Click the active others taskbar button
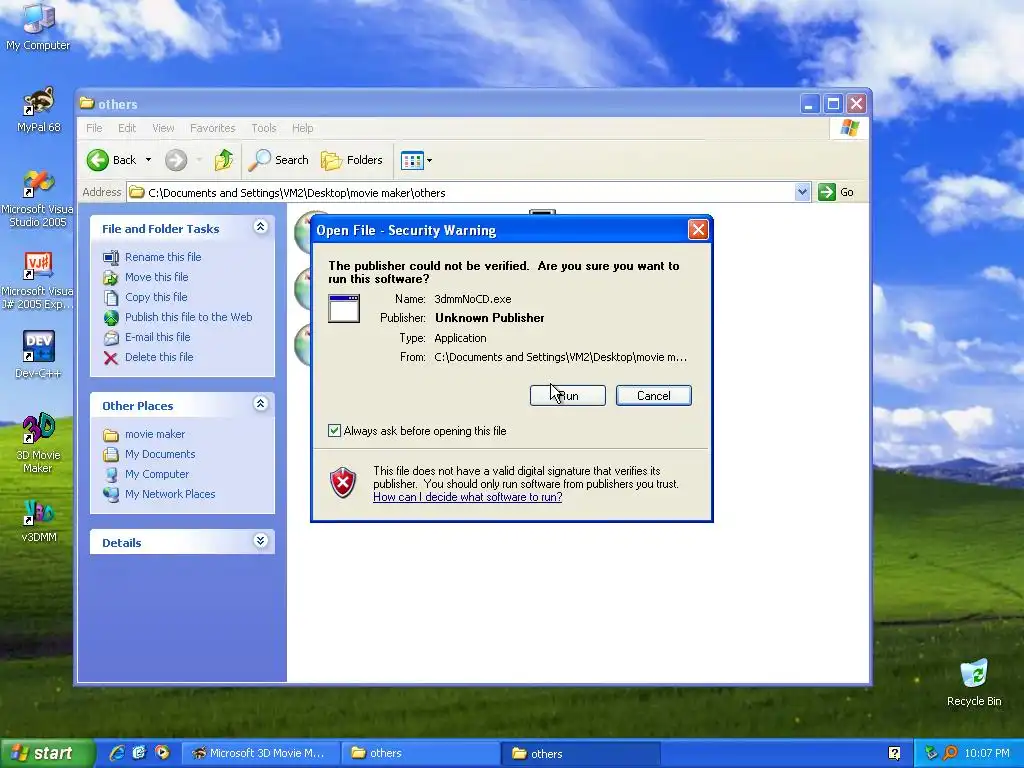 click(x=581, y=754)
